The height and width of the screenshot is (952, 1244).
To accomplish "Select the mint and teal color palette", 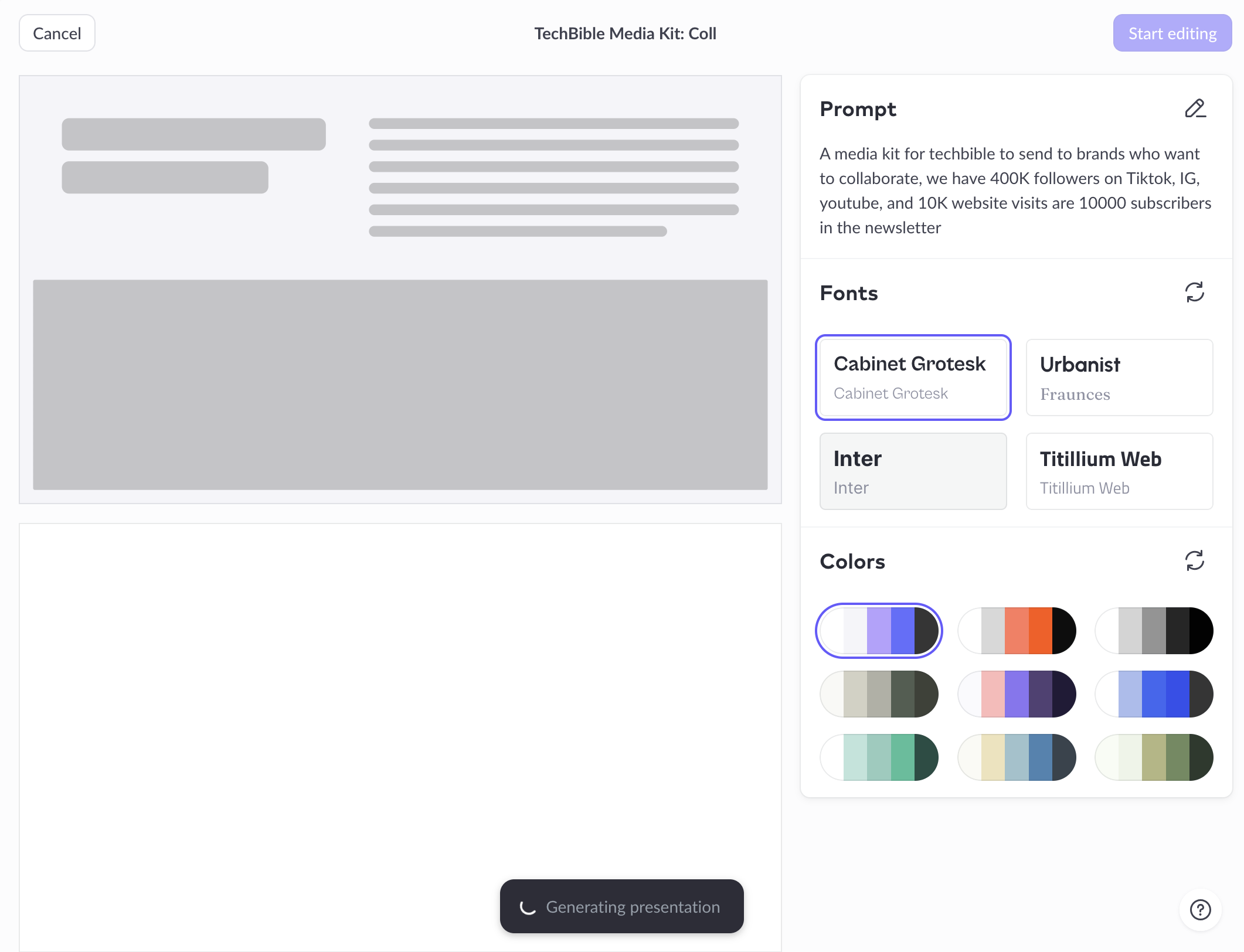I will coord(879,757).
